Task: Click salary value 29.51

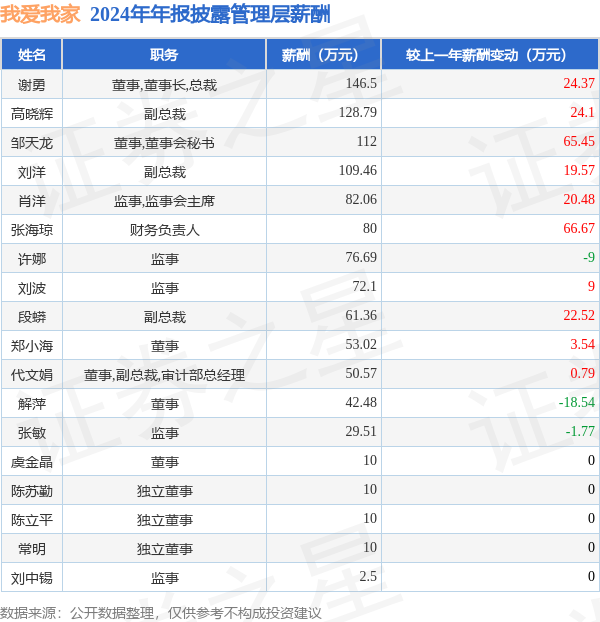Action: coord(361,431)
